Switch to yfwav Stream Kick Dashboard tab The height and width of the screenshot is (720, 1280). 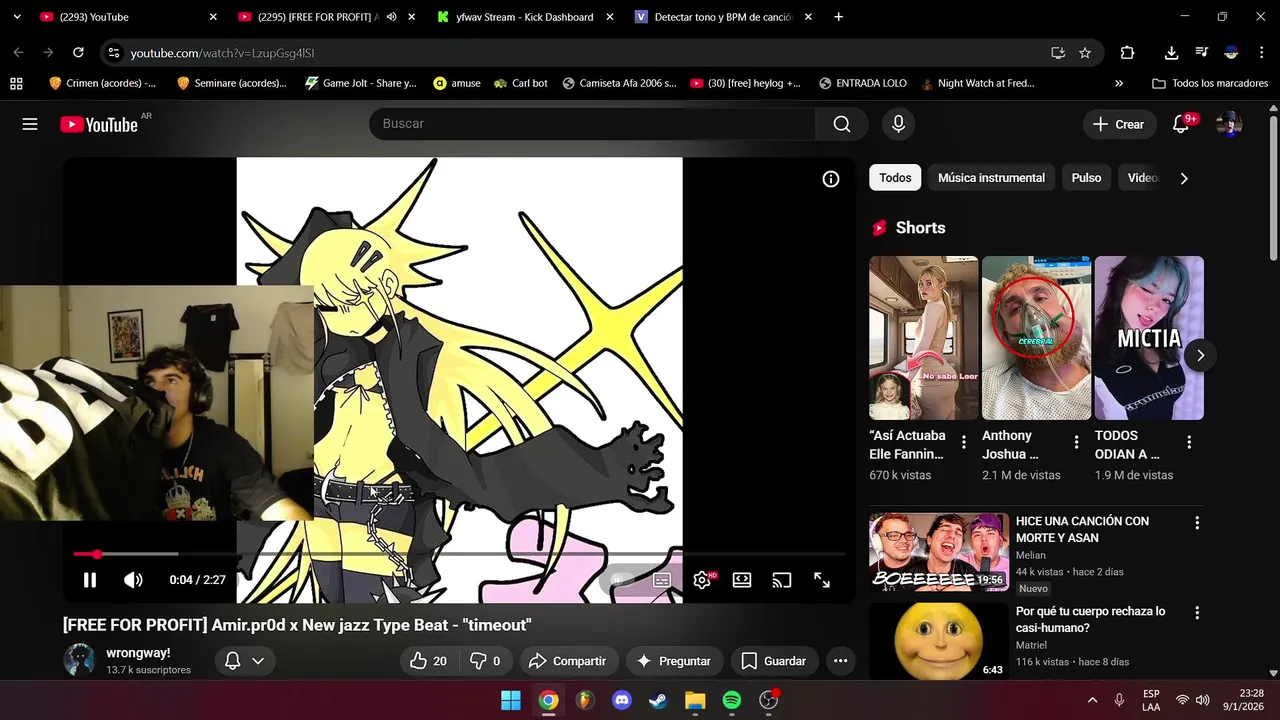click(524, 17)
